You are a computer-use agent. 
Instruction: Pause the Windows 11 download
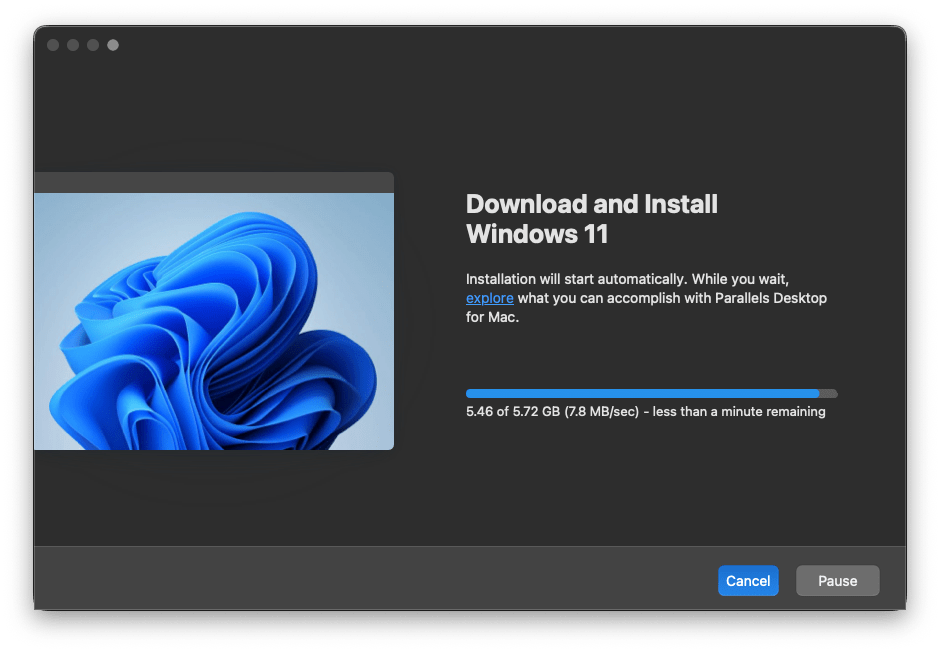pyautogui.click(x=837, y=580)
